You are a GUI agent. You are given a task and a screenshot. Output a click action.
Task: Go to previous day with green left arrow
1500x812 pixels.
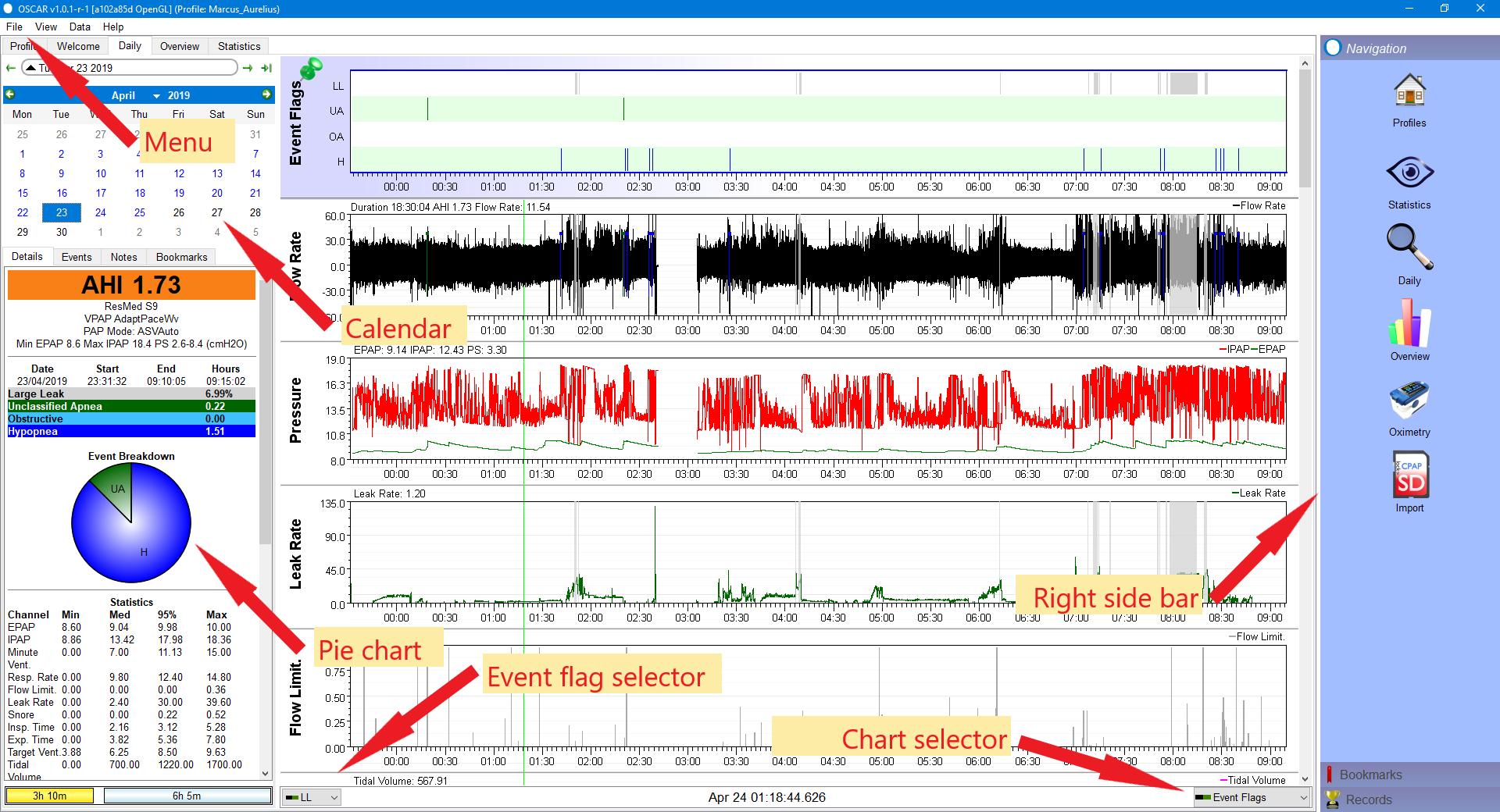[11, 68]
